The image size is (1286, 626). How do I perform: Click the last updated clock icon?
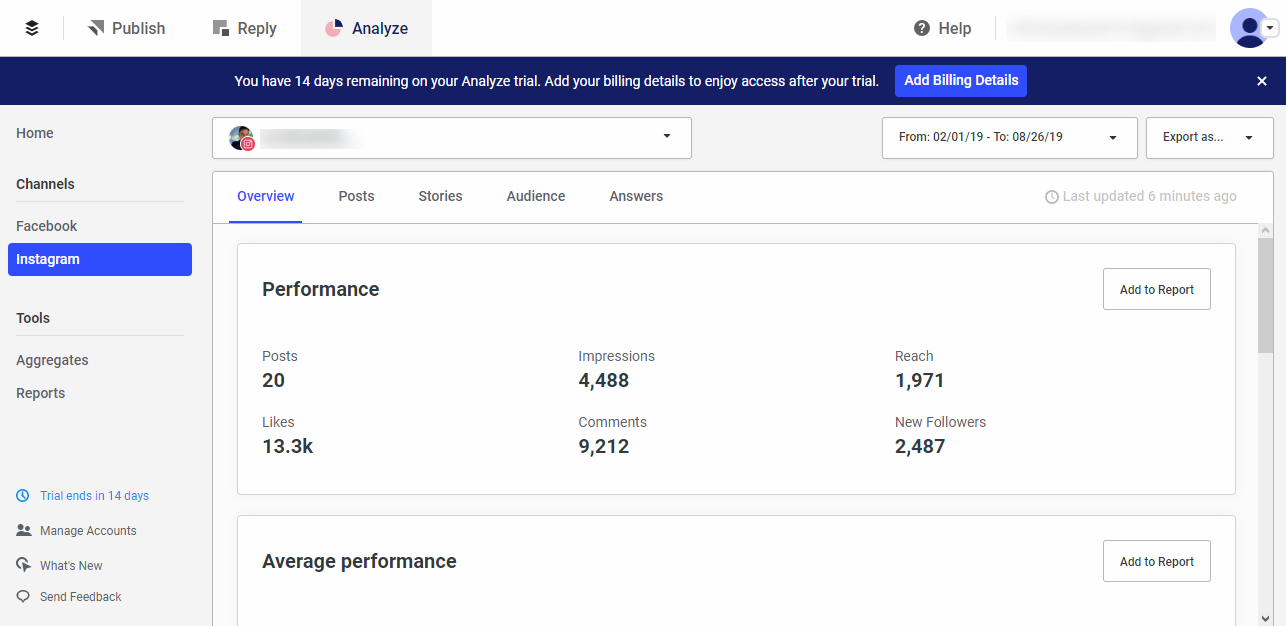(1051, 196)
